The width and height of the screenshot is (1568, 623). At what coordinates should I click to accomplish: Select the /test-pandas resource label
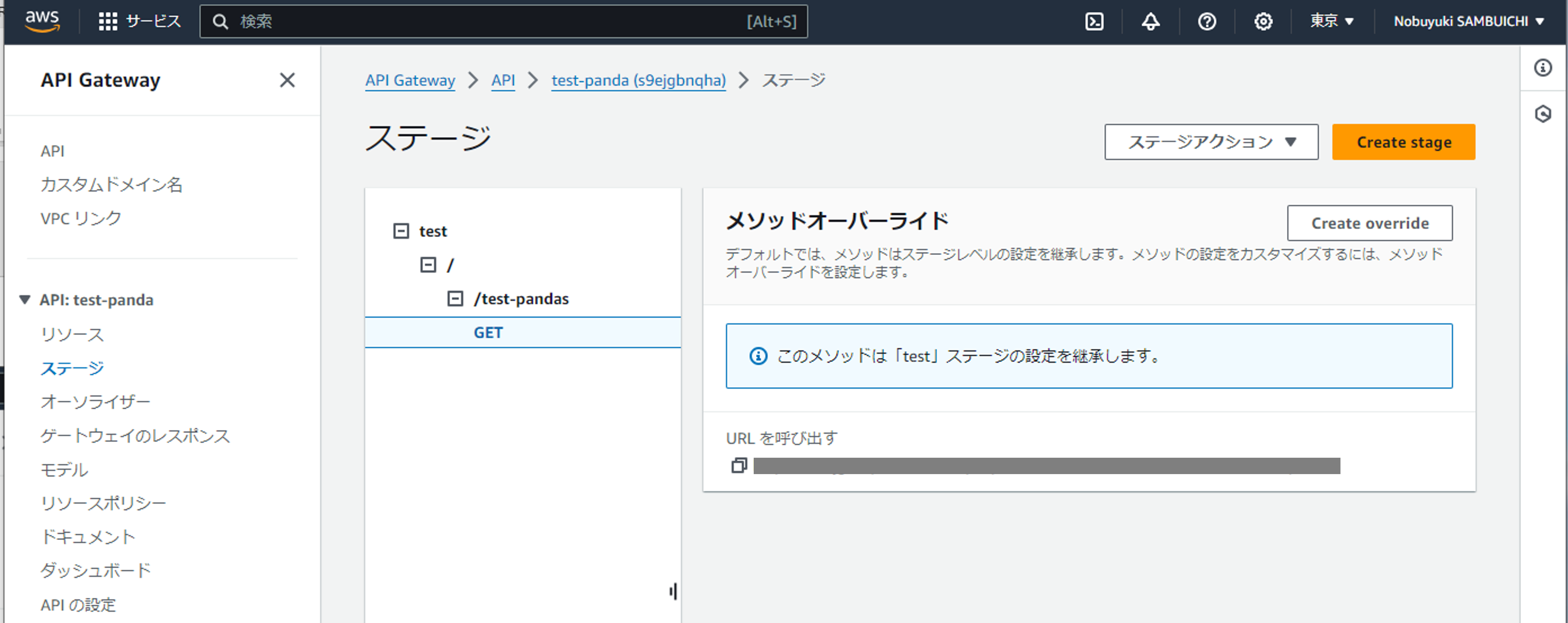[x=521, y=299]
